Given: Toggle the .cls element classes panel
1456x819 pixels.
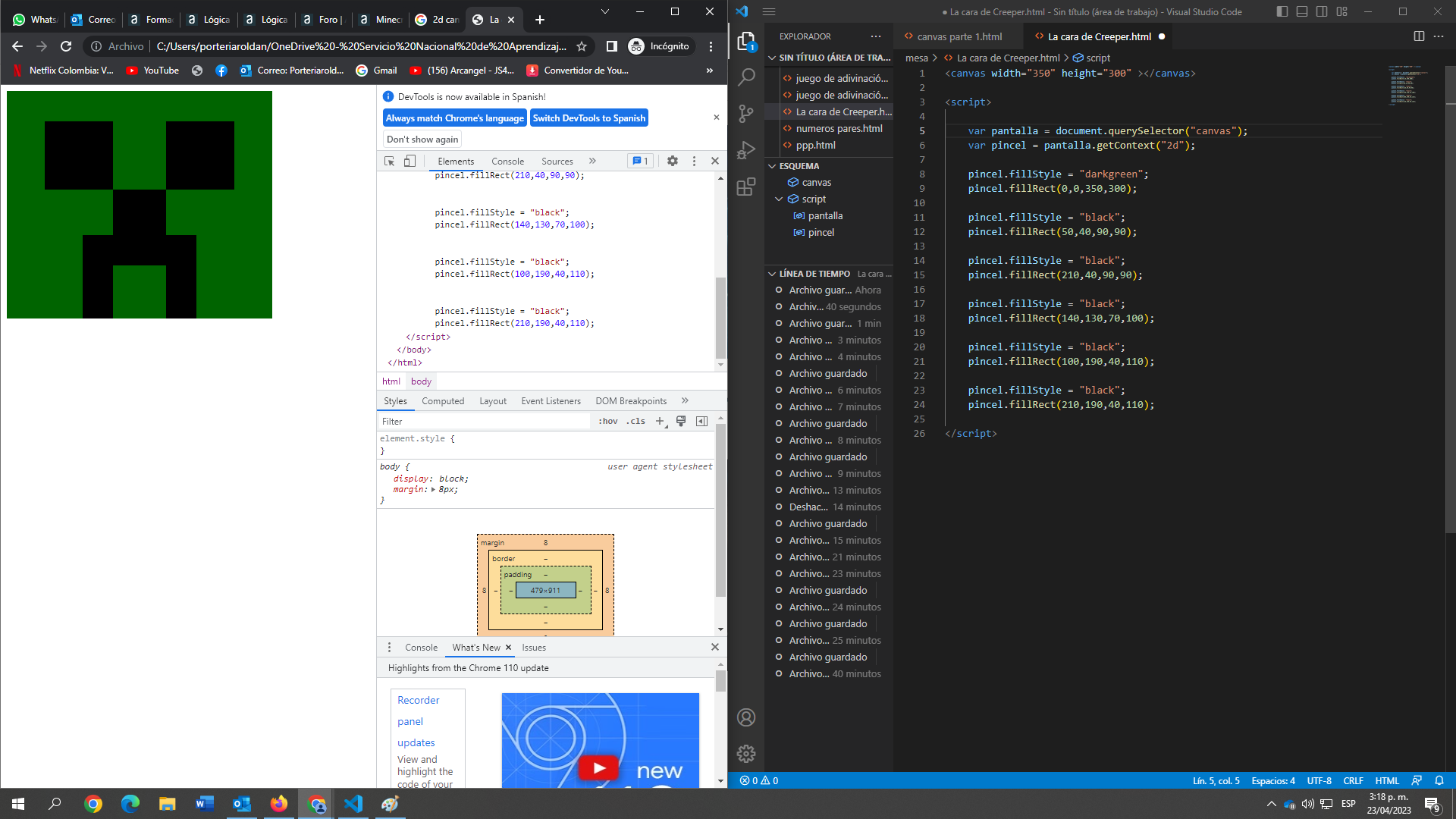Looking at the screenshot, I should 635,422.
